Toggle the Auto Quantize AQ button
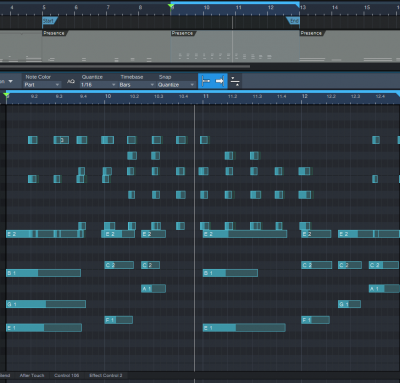400x383 pixels. 71,81
